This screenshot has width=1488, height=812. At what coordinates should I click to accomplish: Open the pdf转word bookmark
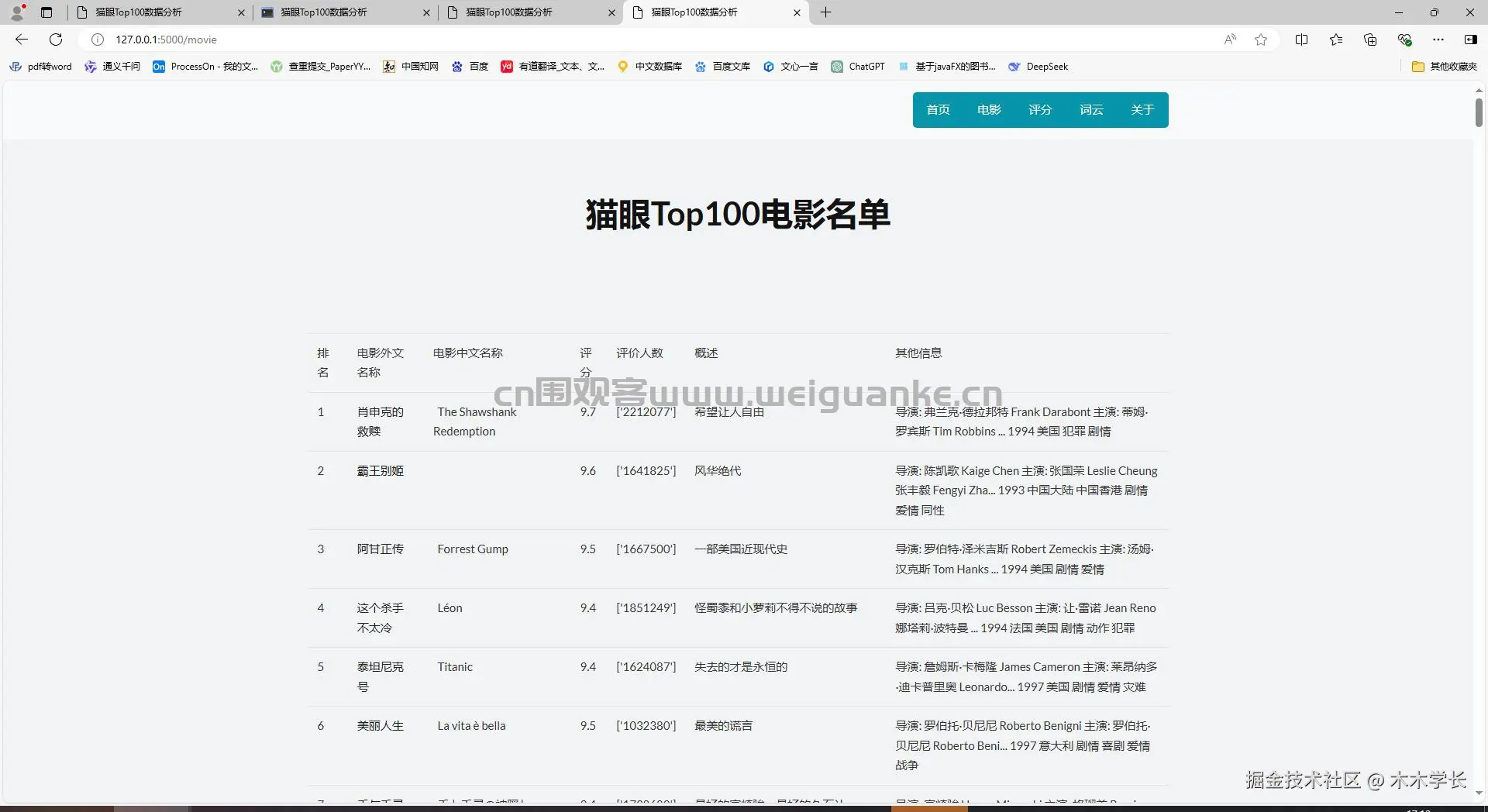pyautogui.click(x=41, y=67)
